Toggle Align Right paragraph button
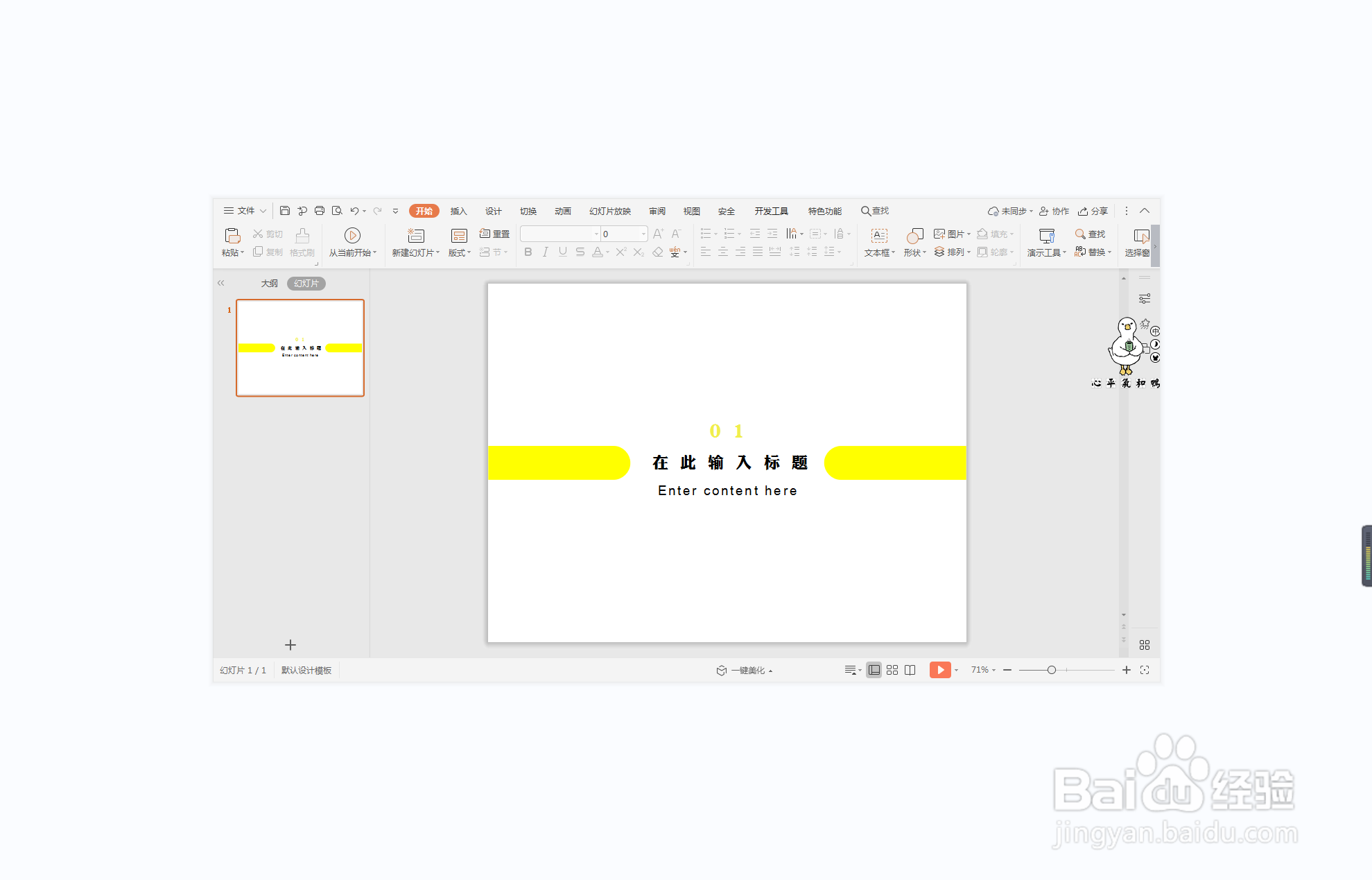 tap(740, 252)
